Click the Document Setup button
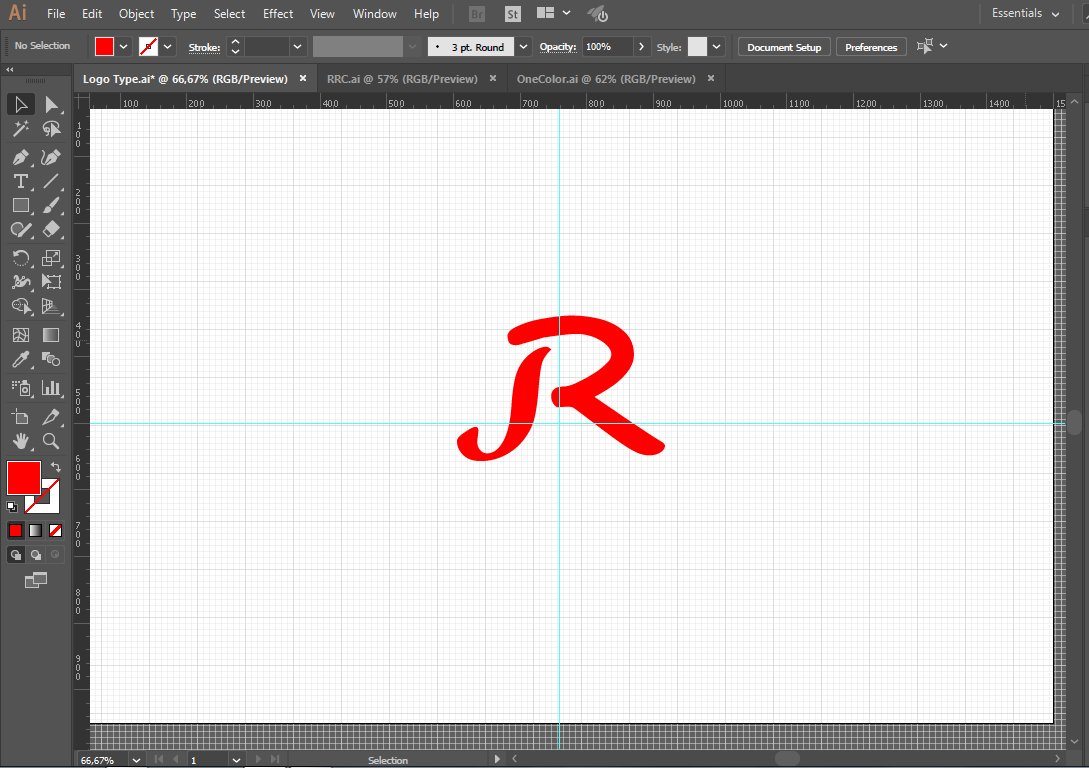1089x768 pixels. (784, 47)
